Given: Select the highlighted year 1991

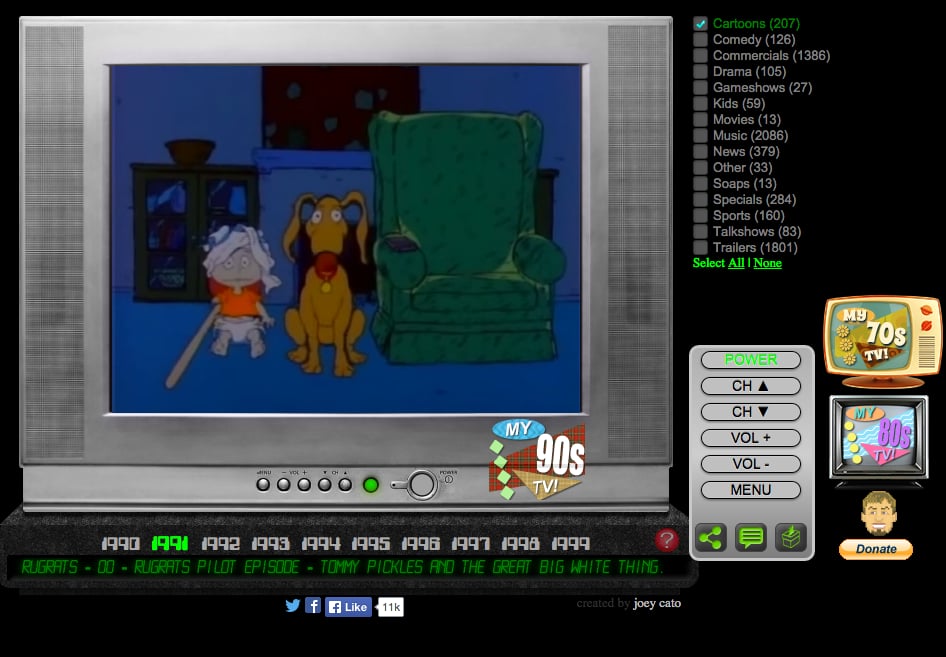Looking at the screenshot, I should (x=170, y=544).
